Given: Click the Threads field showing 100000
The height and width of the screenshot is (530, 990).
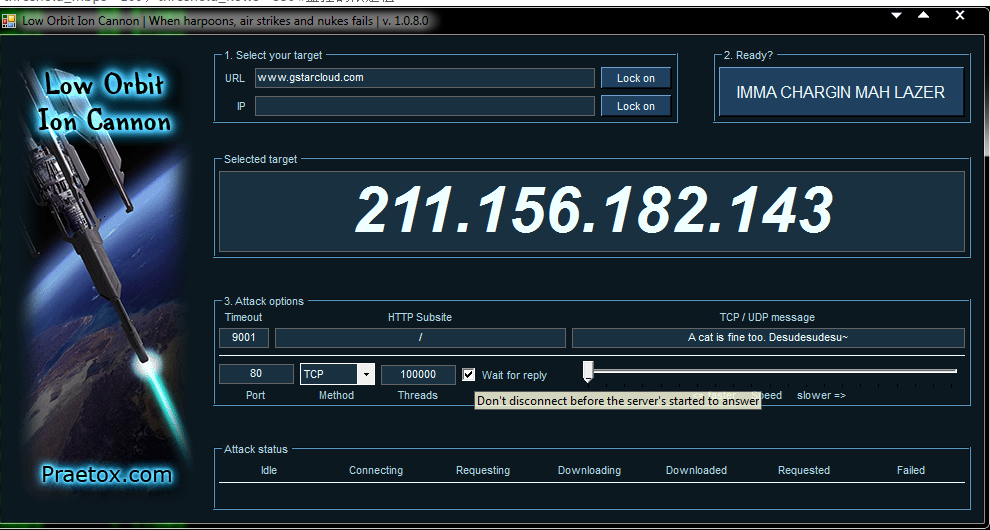Looking at the screenshot, I should (418, 374).
